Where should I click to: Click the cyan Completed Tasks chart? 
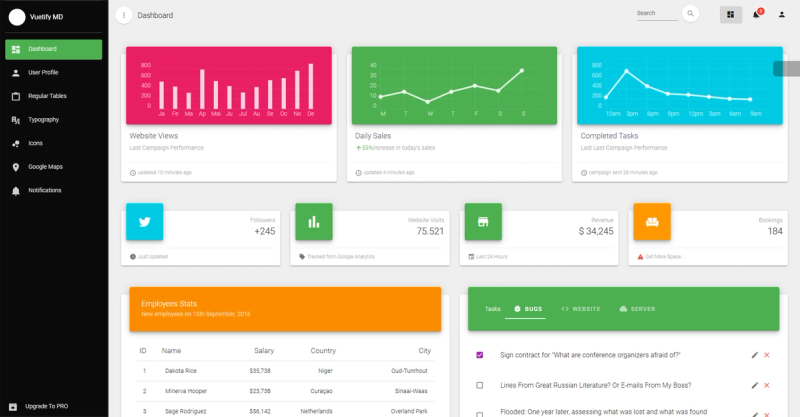point(680,85)
